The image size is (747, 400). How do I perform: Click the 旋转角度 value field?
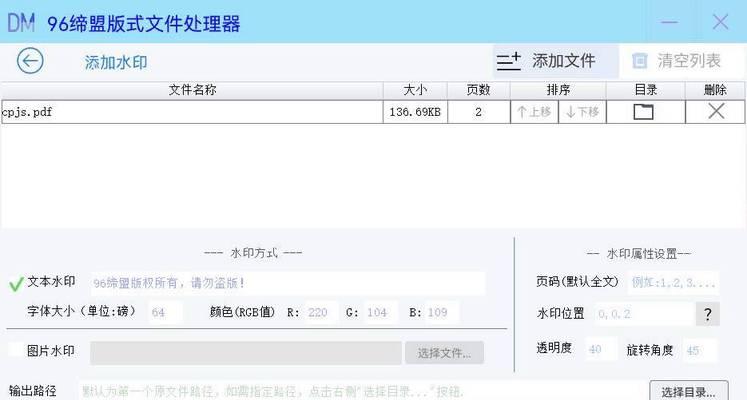click(x=699, y=350)
